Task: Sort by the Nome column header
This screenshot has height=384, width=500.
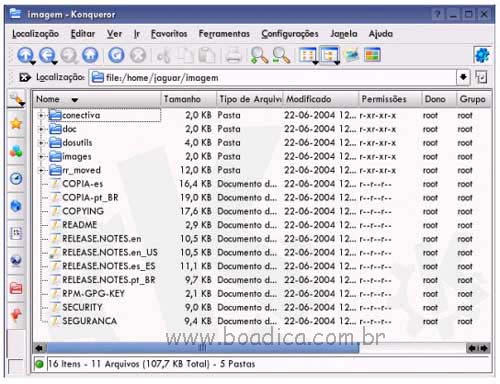Action: [97, 99]
